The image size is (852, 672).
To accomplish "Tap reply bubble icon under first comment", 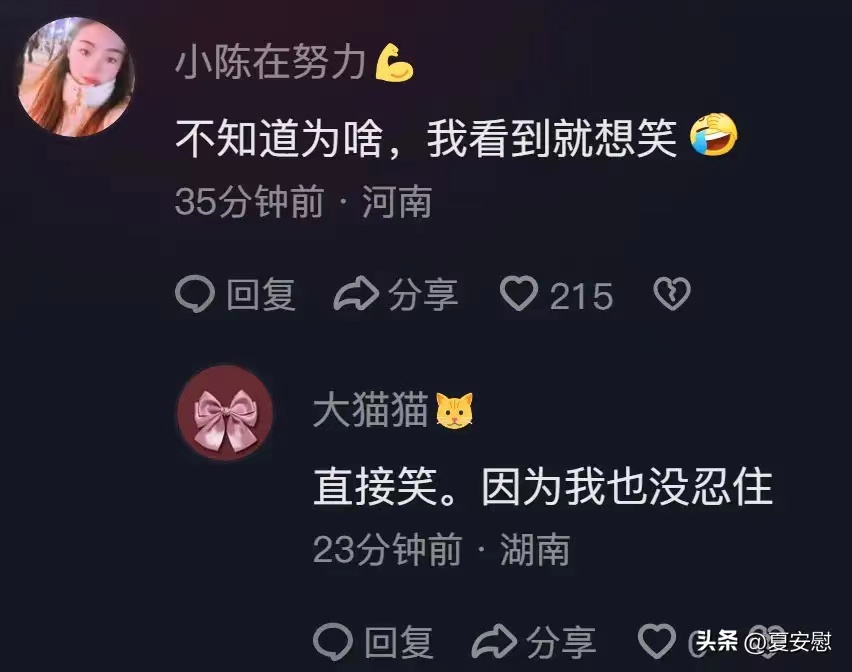I will (x=195, y=294).
